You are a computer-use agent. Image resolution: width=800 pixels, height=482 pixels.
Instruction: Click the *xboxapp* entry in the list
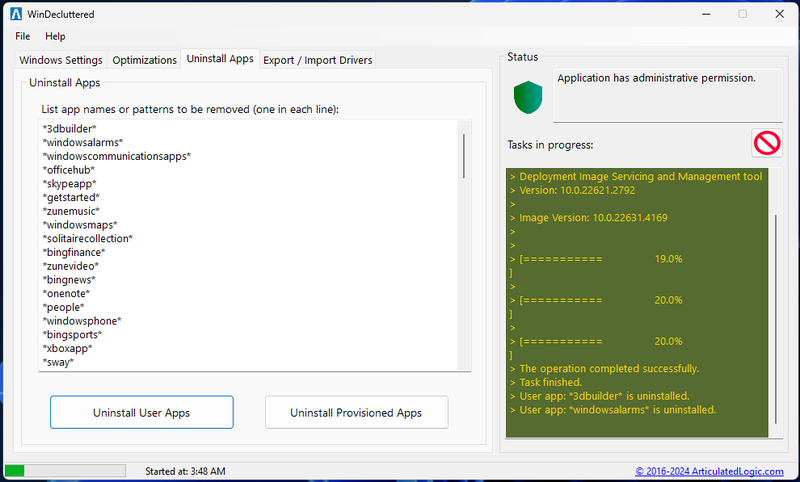[x=67, y=348]
